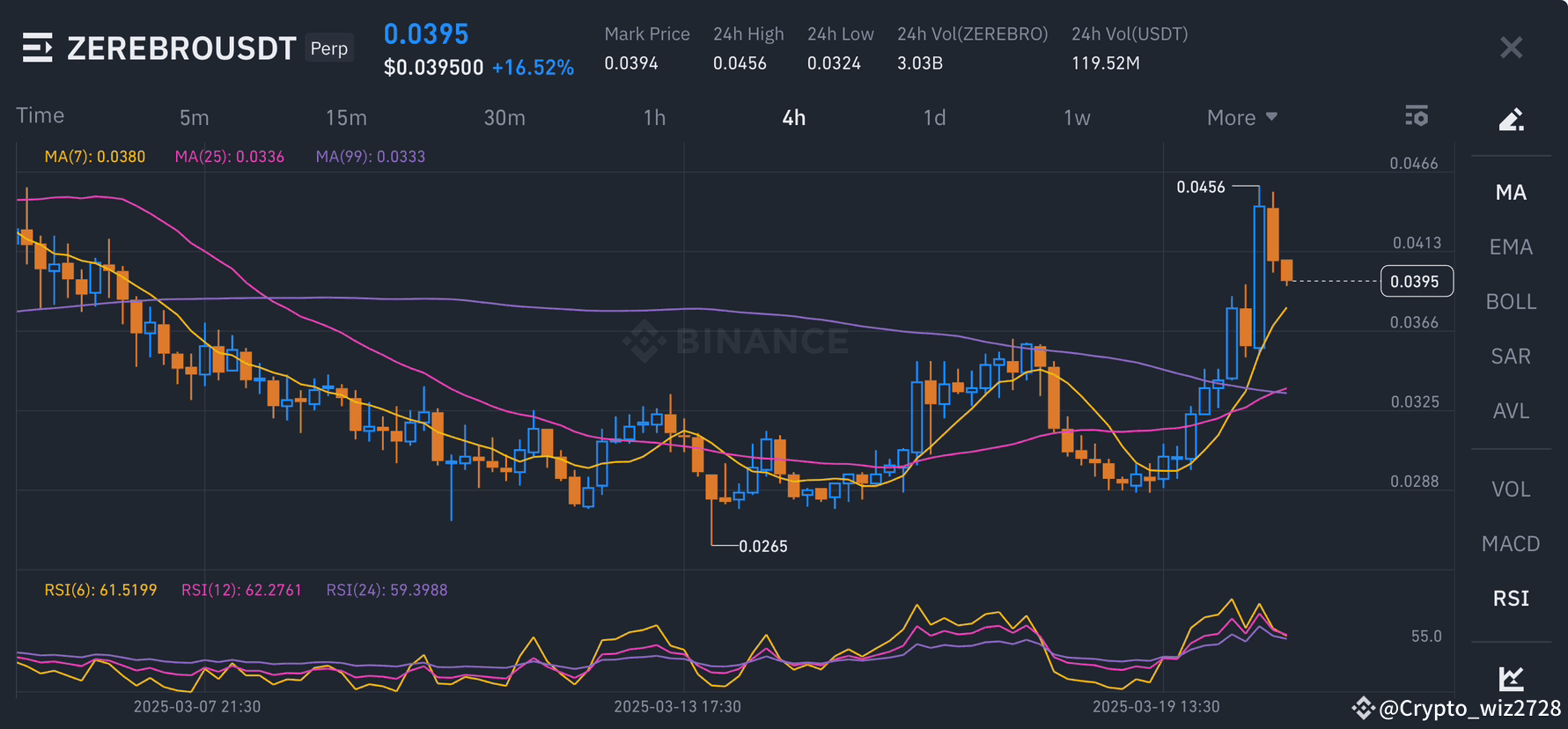The image size is (1568, 729).
Task: Click the Mark Price label
Action: 647,34
